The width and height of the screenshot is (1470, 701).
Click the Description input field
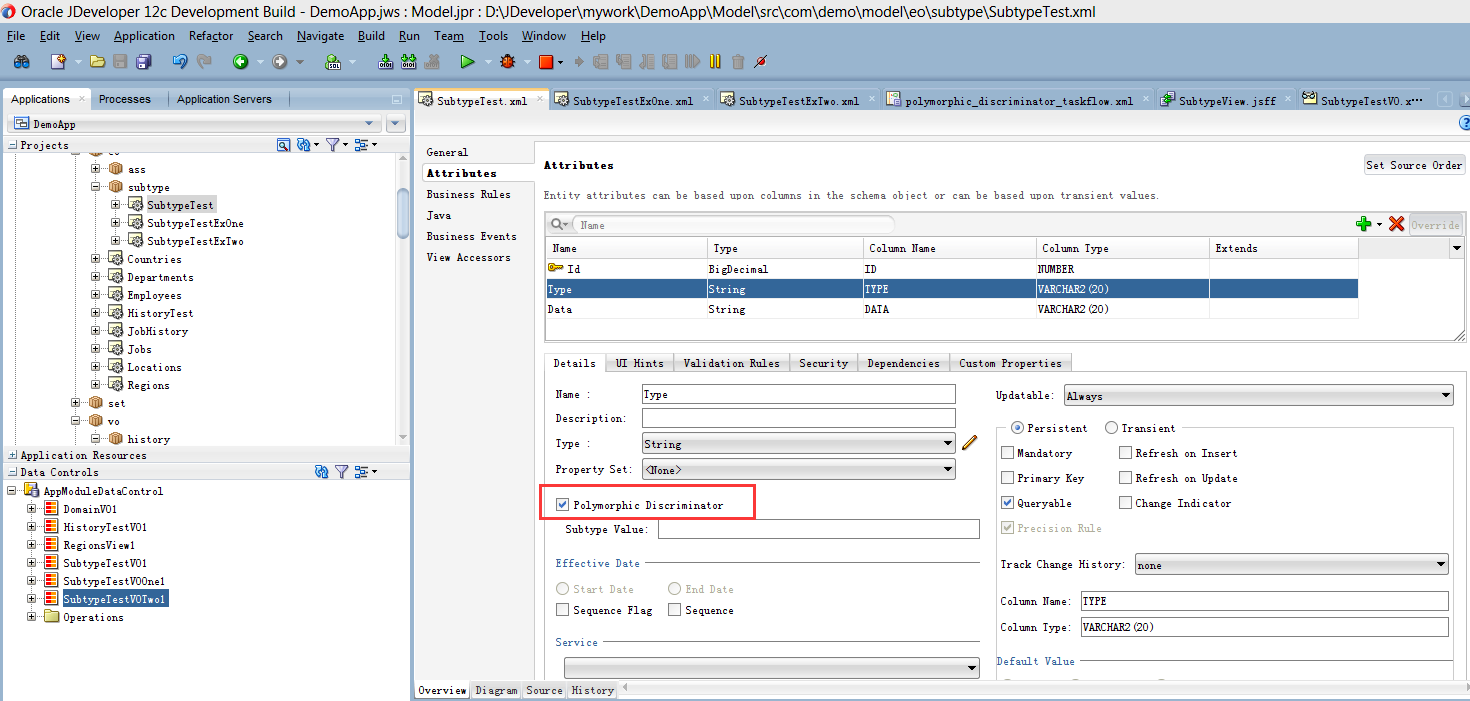point(799,418)
